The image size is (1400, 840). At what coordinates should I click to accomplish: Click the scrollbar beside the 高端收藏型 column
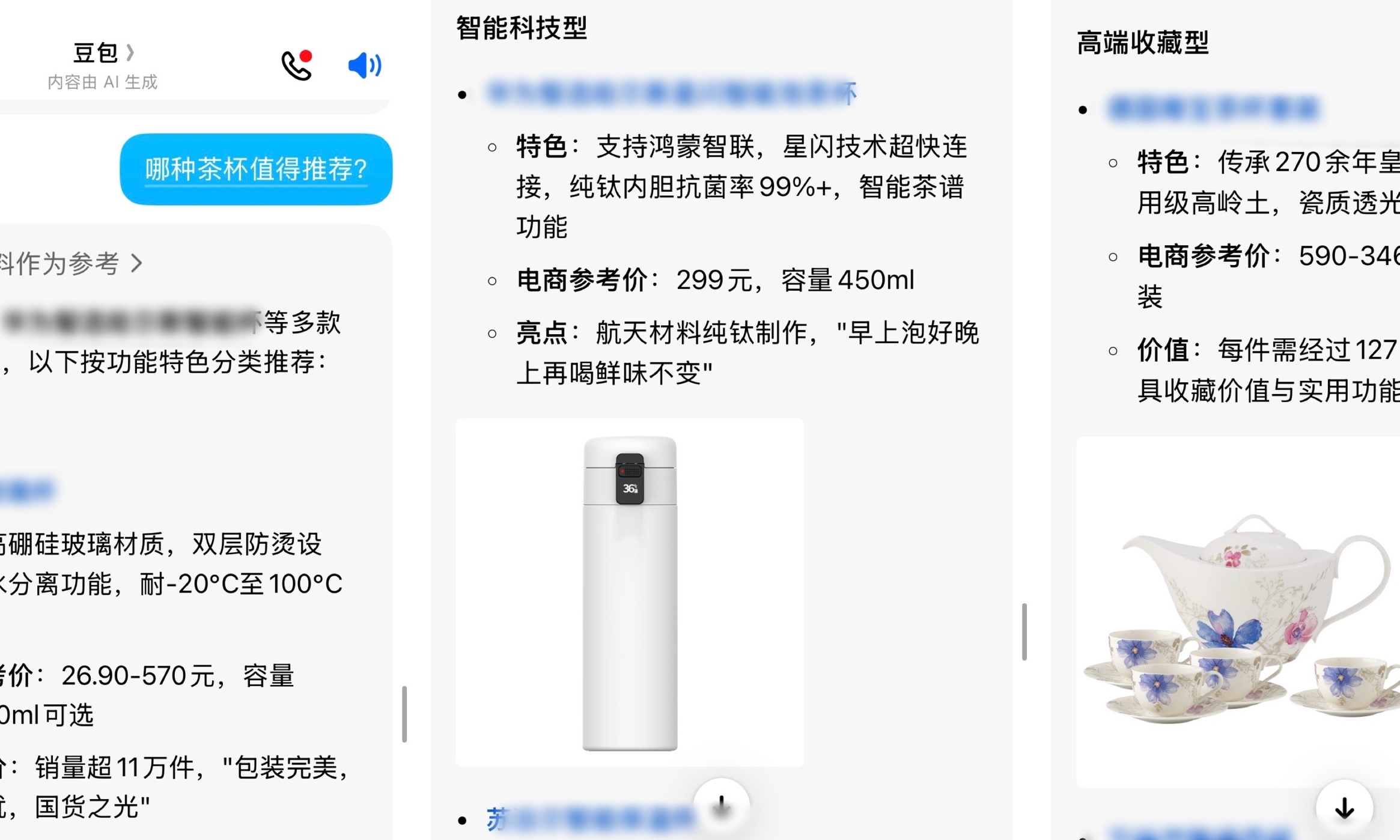click(1024, 631)
